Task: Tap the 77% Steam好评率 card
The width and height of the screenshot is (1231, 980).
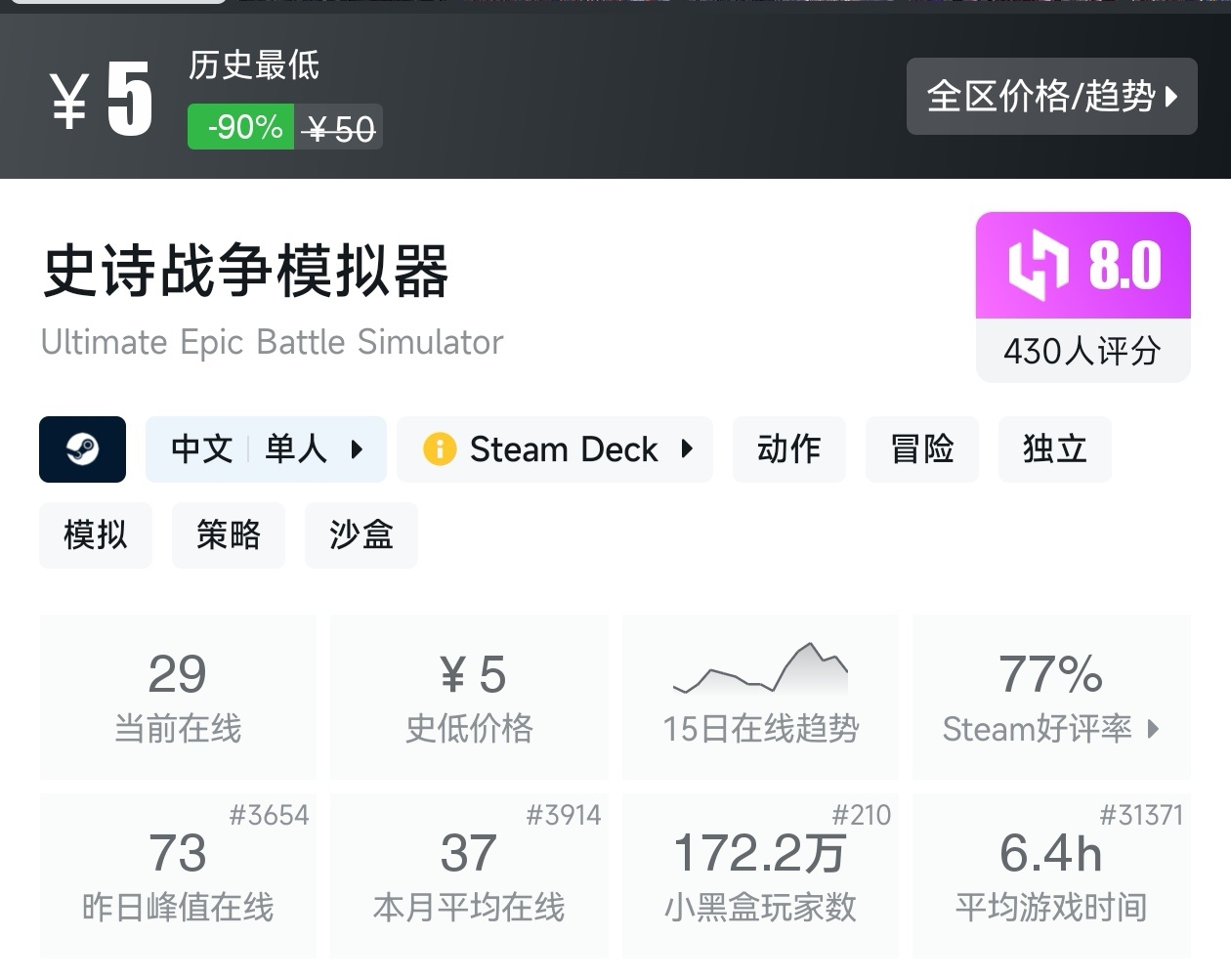Action: pos(1051,697)
